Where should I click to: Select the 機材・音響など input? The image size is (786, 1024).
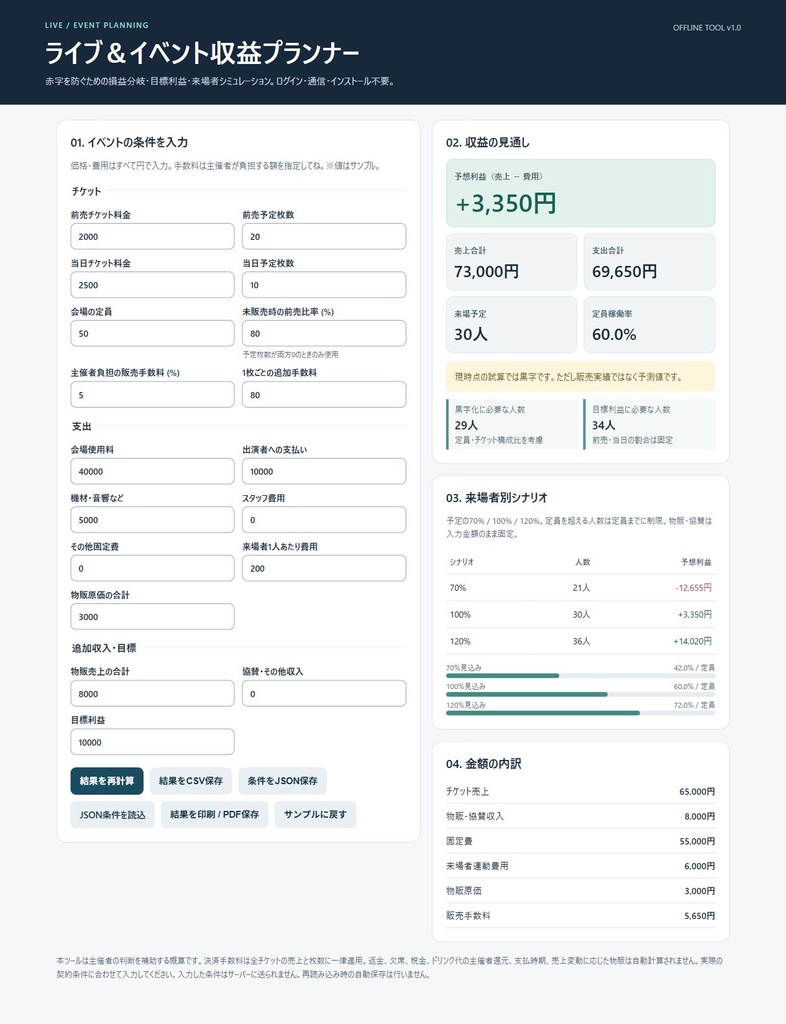point(152,520)
